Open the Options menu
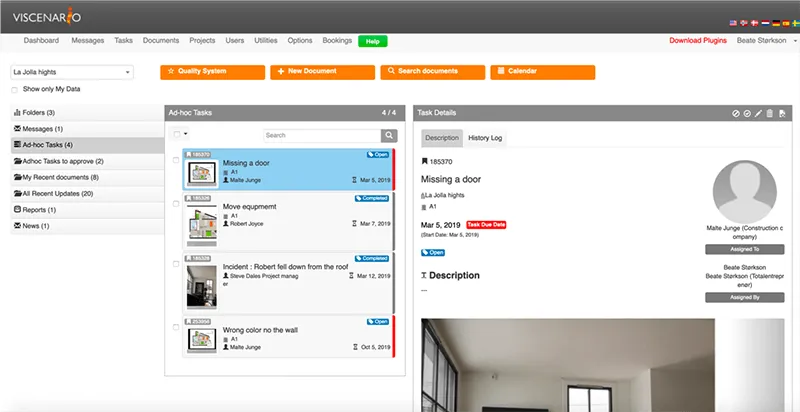The width and height of the screenshot is (800, 412). click(x=299, y=40)
